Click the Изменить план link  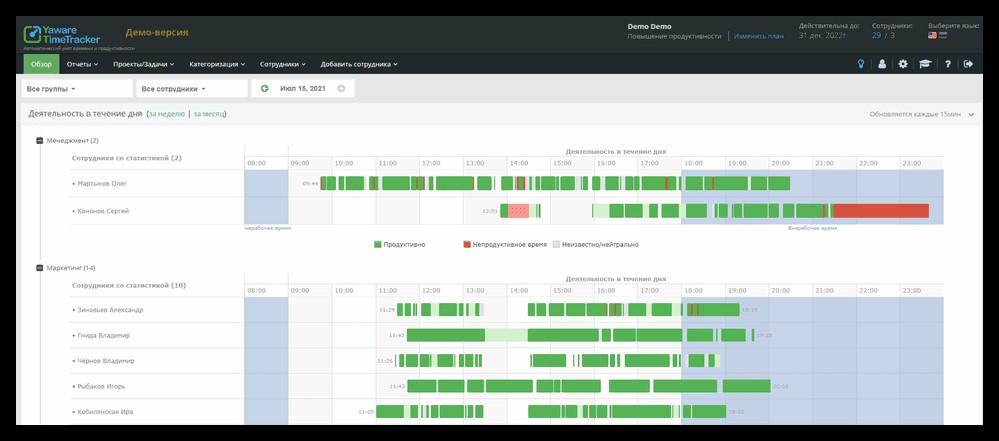[x=758, y=36]
